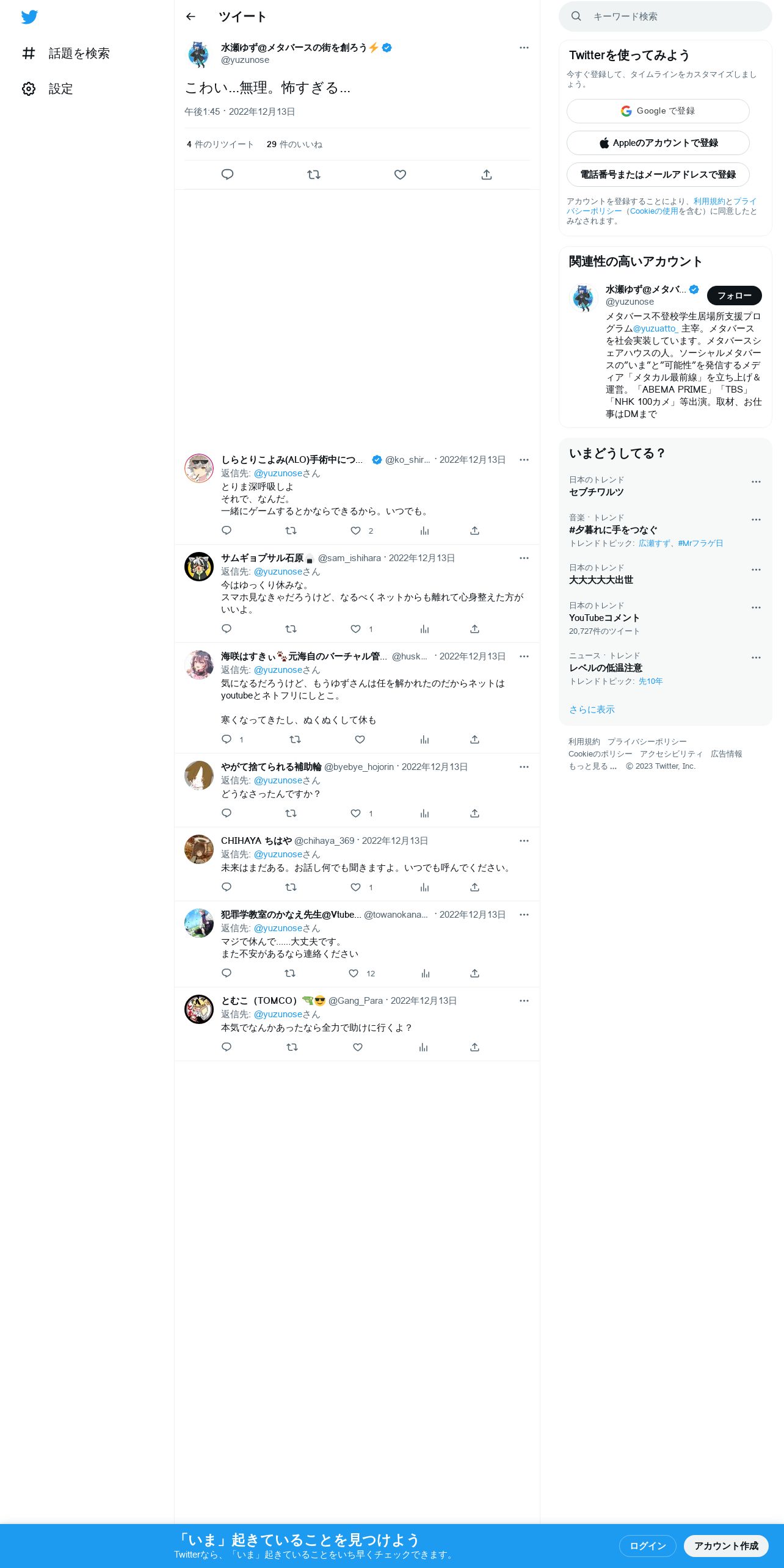The width and height of the screenshot is (784, 1568).
Task: Click さらに表示 under trends
Action: pos(592,710)
